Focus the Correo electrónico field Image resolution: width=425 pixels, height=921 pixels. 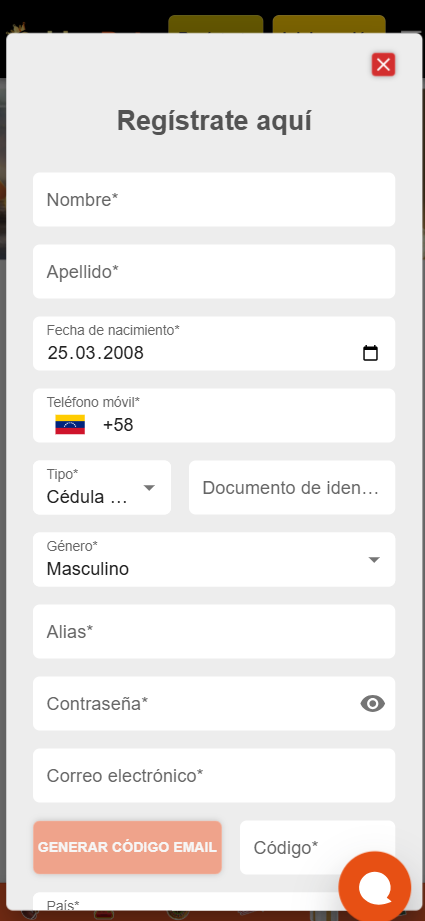pyautogui.click(x=214, y=775)
